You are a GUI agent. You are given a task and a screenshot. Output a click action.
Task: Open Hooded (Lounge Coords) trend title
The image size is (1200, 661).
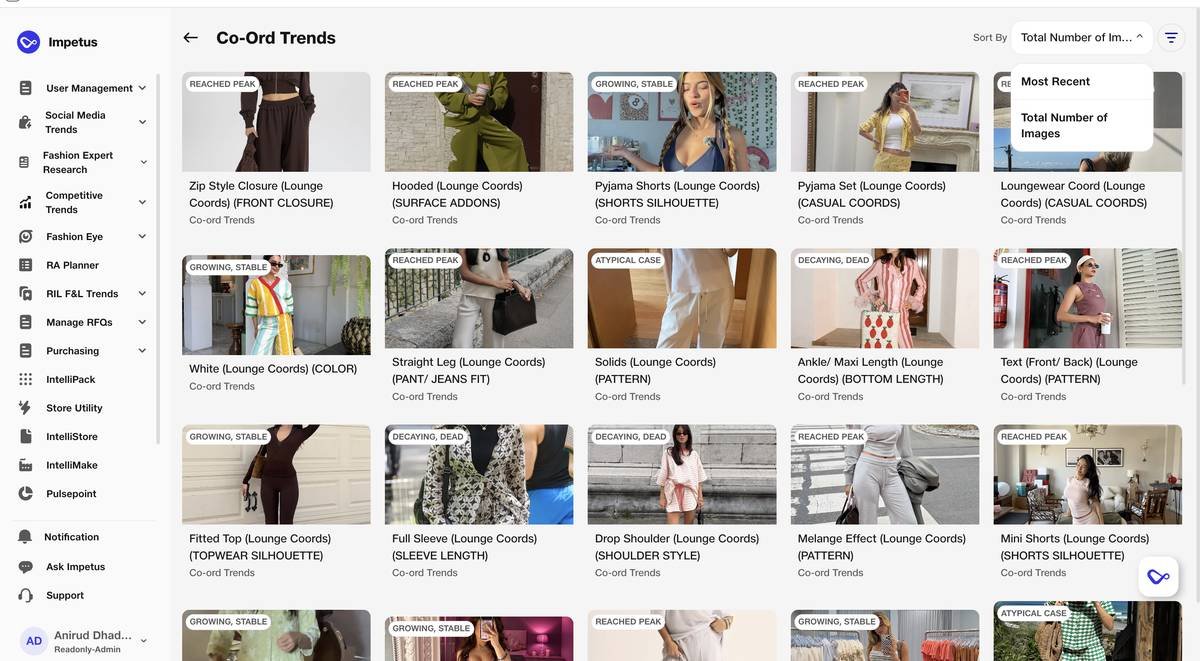click(457, 194)
